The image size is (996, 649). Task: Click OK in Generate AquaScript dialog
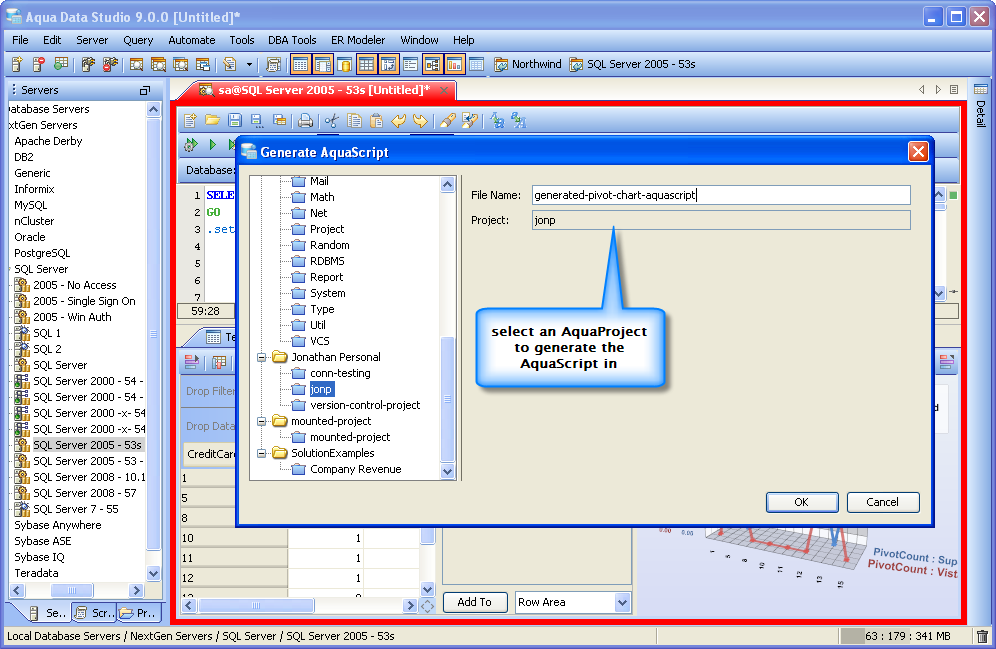pyautogui.click(x=802, y=502)
